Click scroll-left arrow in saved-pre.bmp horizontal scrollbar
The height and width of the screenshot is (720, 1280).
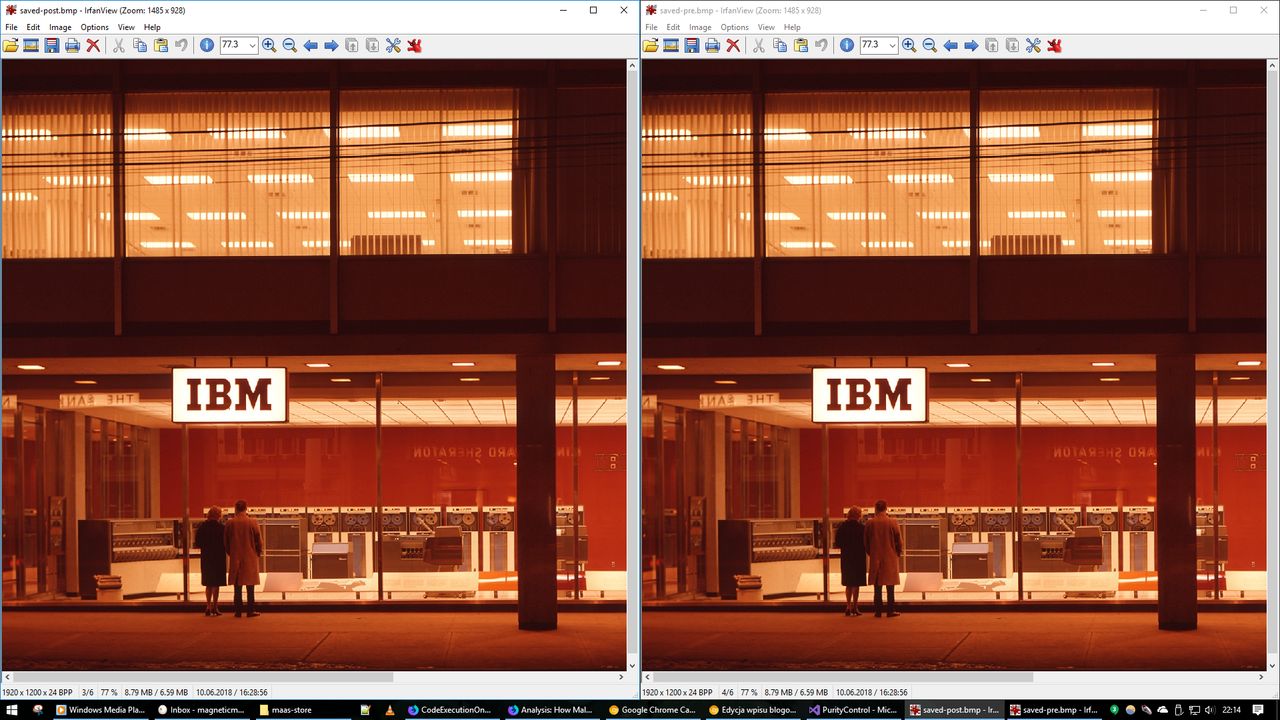pyautogui.click(x=646, y=677)
